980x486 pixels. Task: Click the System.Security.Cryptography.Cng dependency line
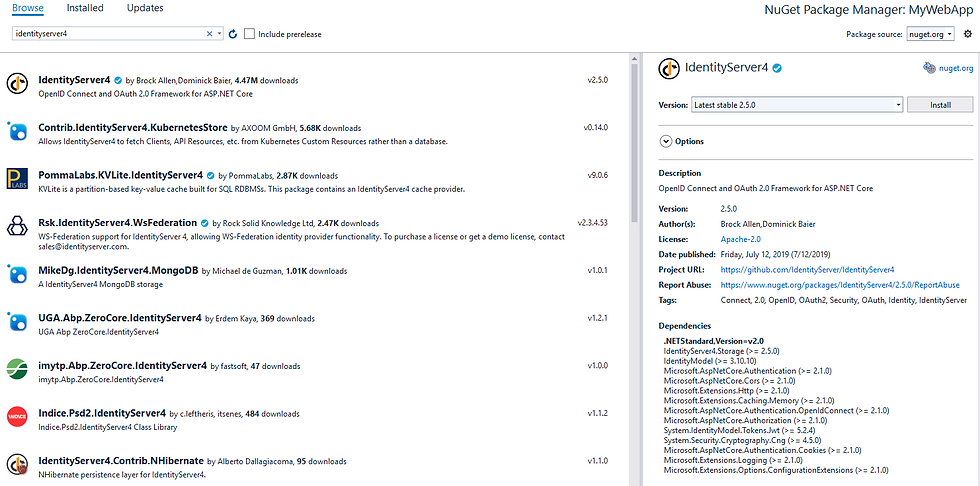[743, 440]
